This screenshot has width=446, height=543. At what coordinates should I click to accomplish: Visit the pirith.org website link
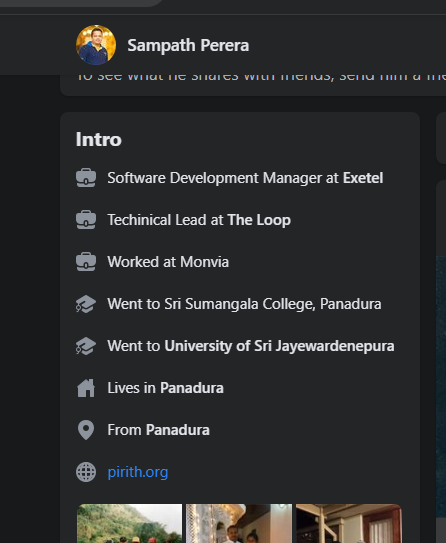(x=138, y=472)
